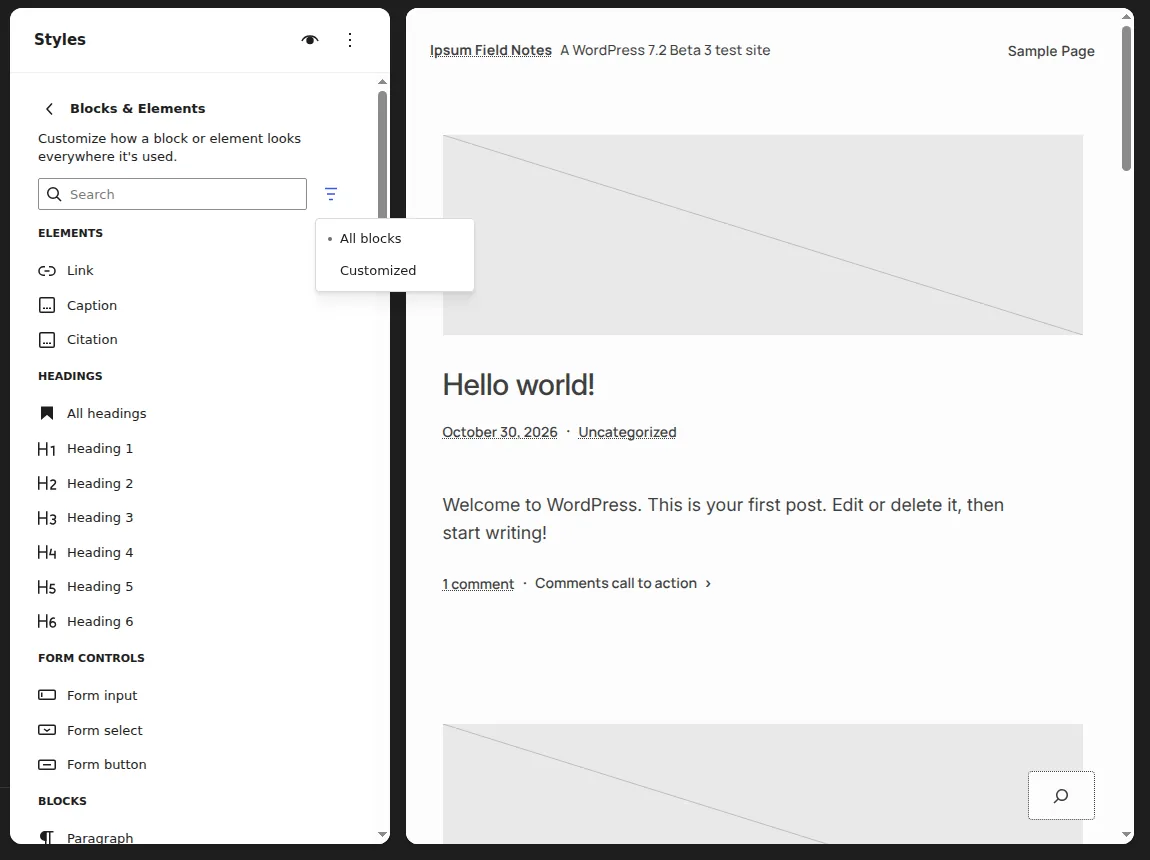This screenshot has height=860, width=1150.
Task: Click the H4 icon
Action: (47, 552)
